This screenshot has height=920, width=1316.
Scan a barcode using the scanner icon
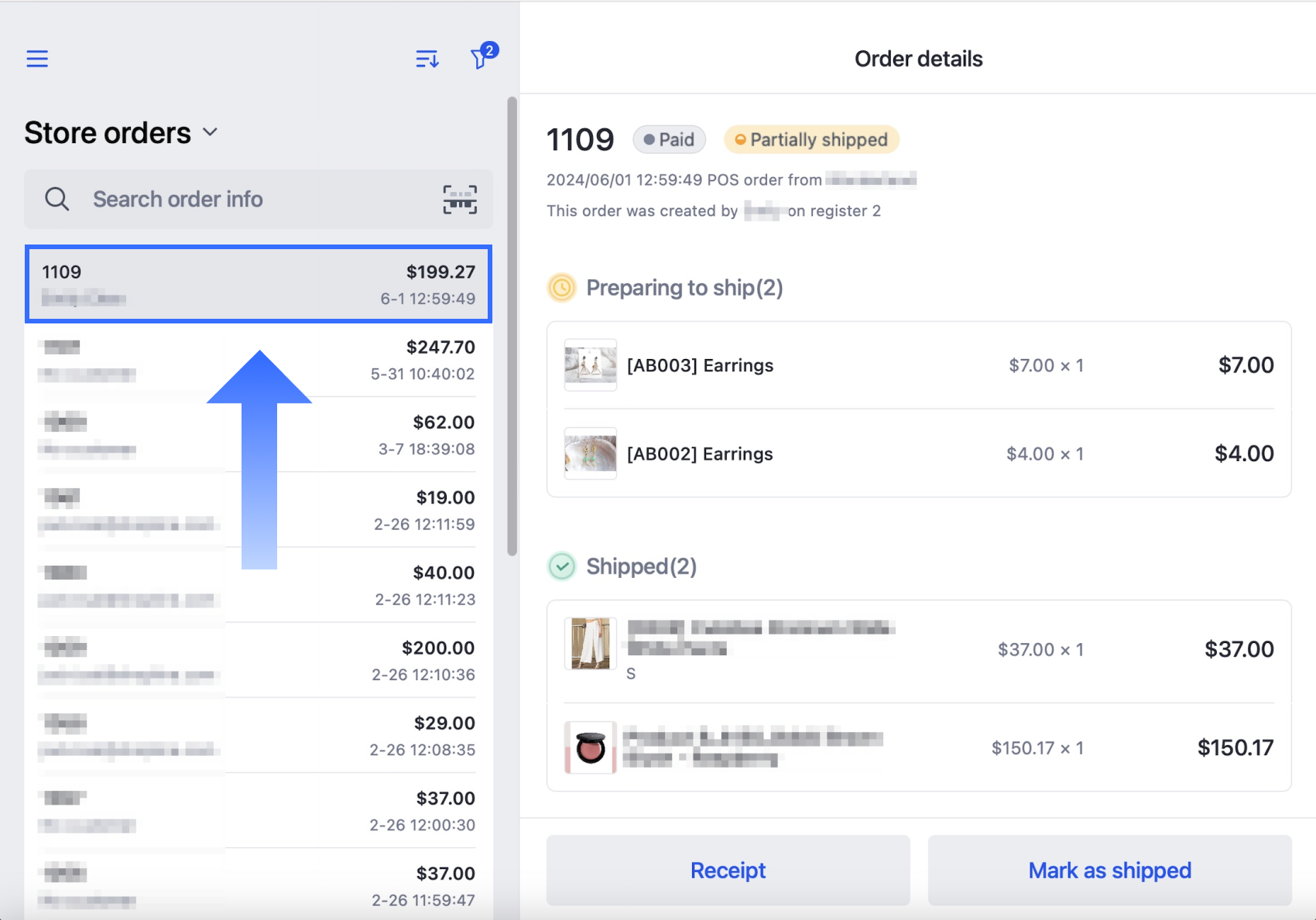coord(460,199)
